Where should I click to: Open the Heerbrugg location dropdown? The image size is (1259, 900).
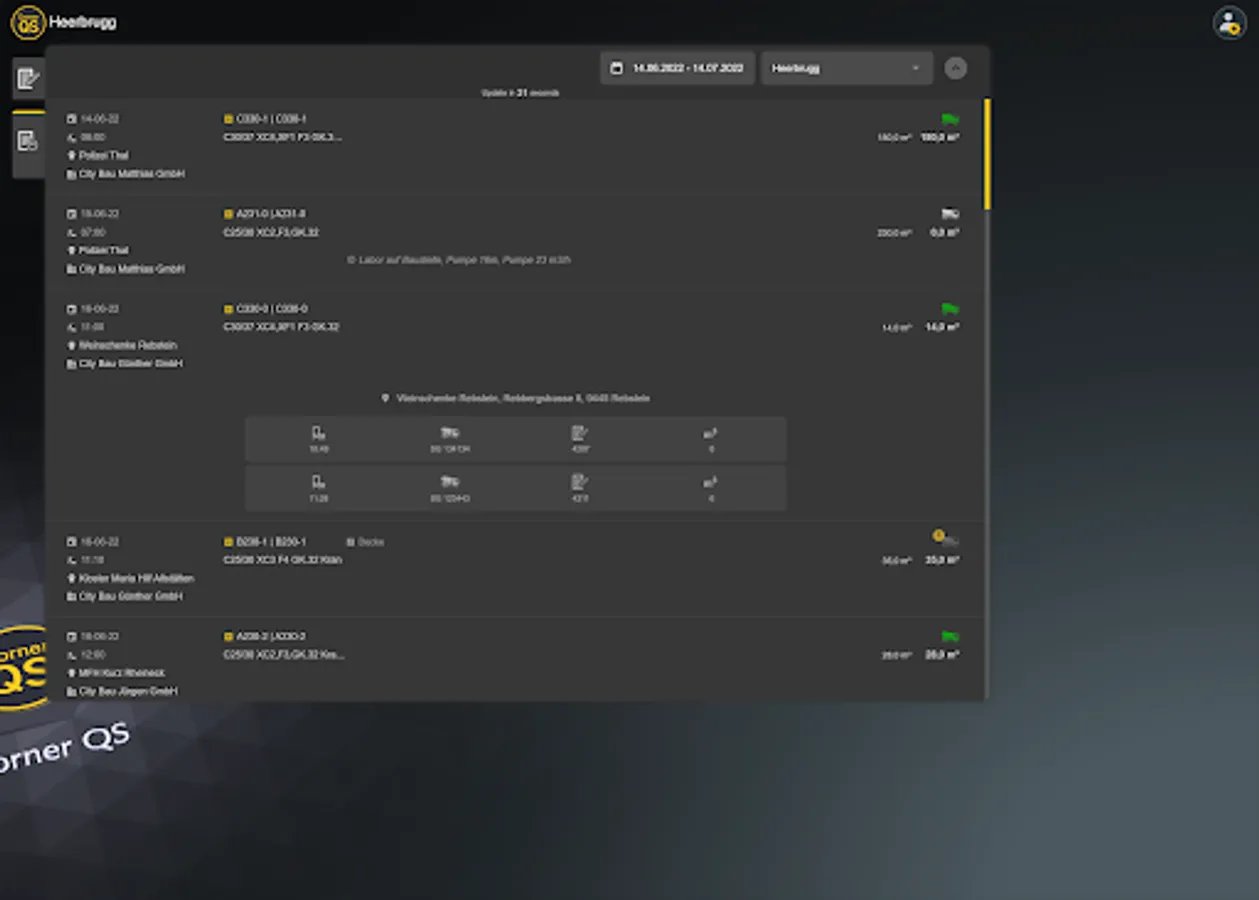point(846,68)
